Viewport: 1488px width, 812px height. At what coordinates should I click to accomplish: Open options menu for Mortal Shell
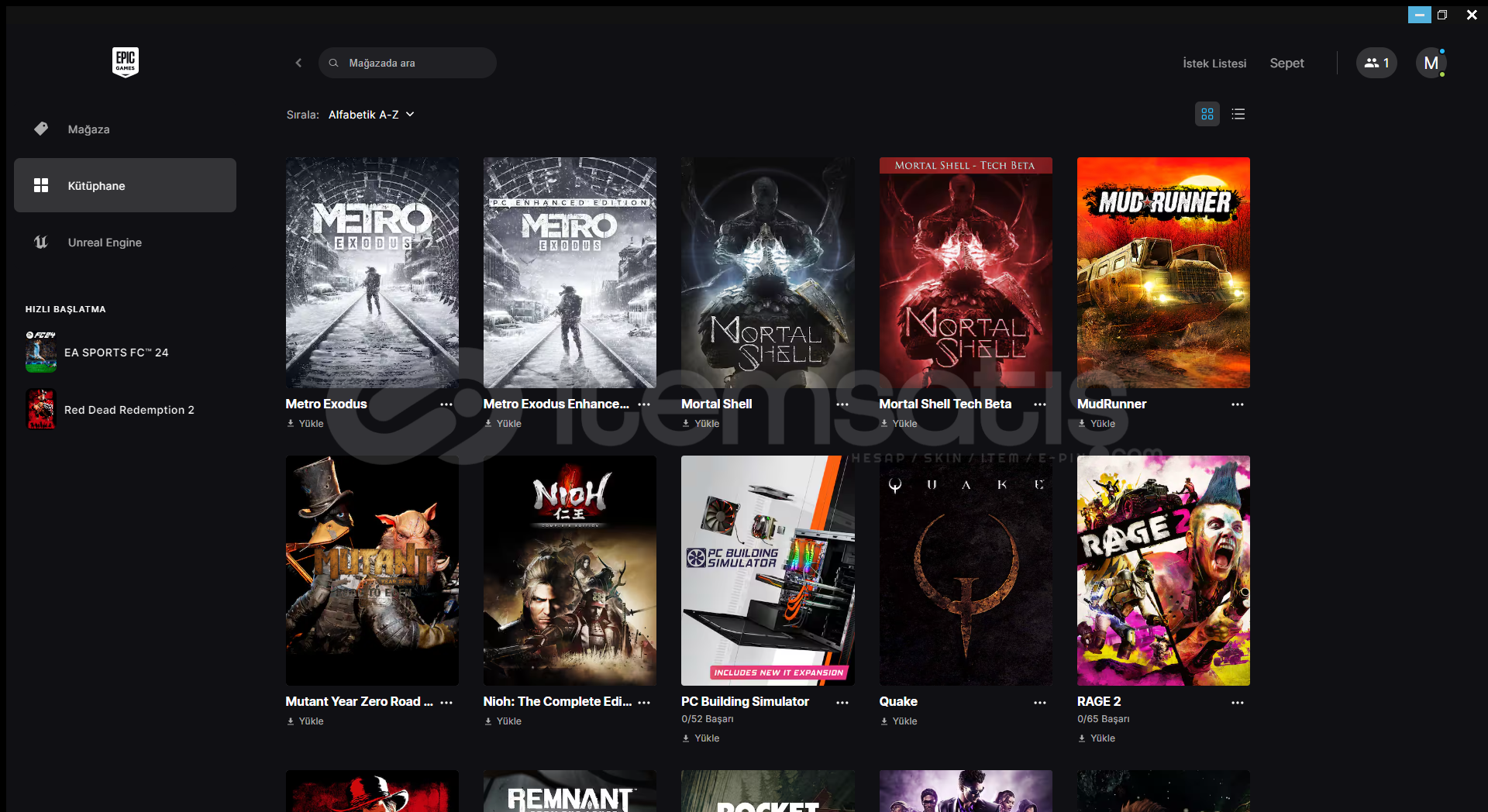click(842, 404)
